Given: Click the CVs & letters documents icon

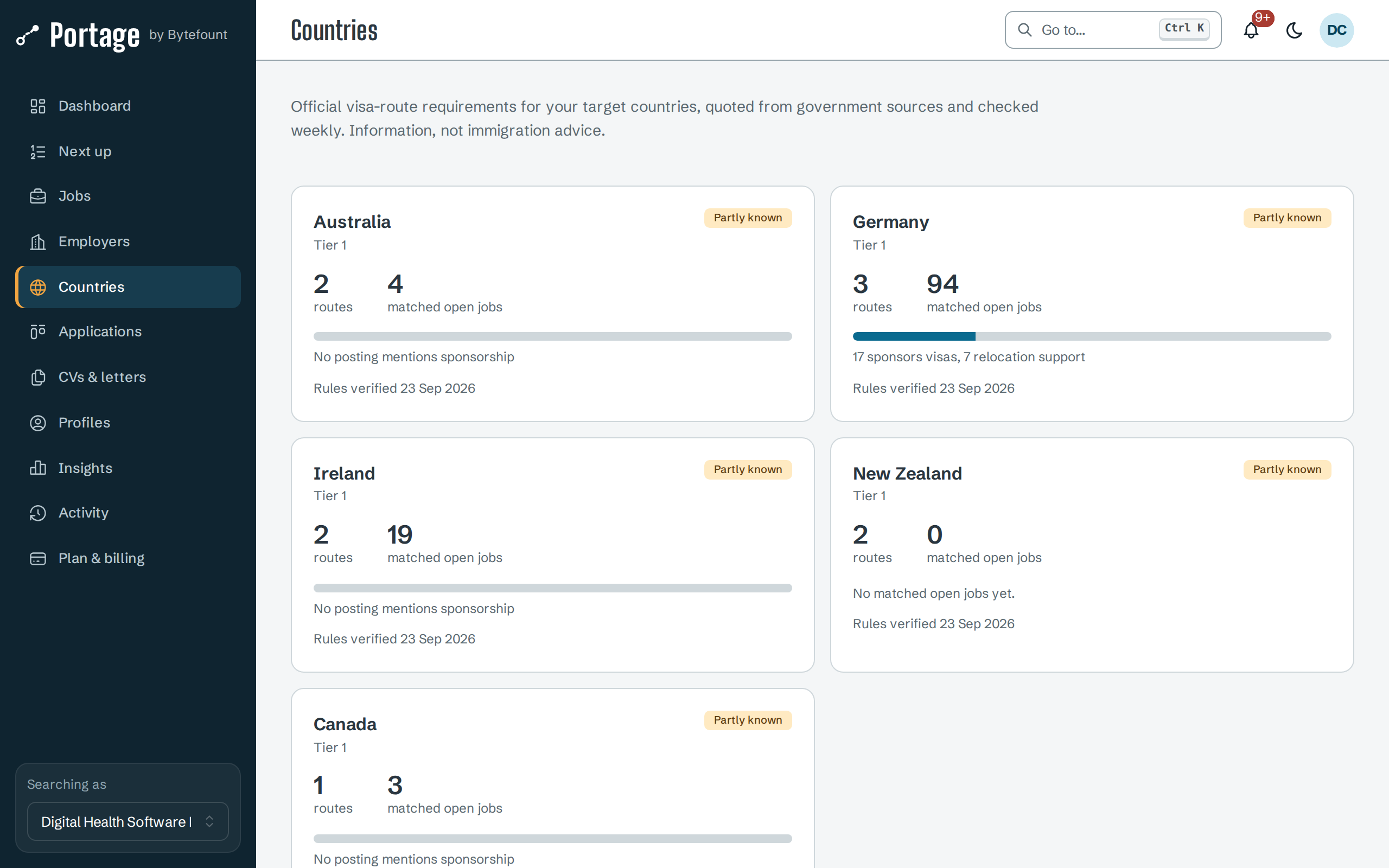Looking at the screenshot, I should pos(38,377).
